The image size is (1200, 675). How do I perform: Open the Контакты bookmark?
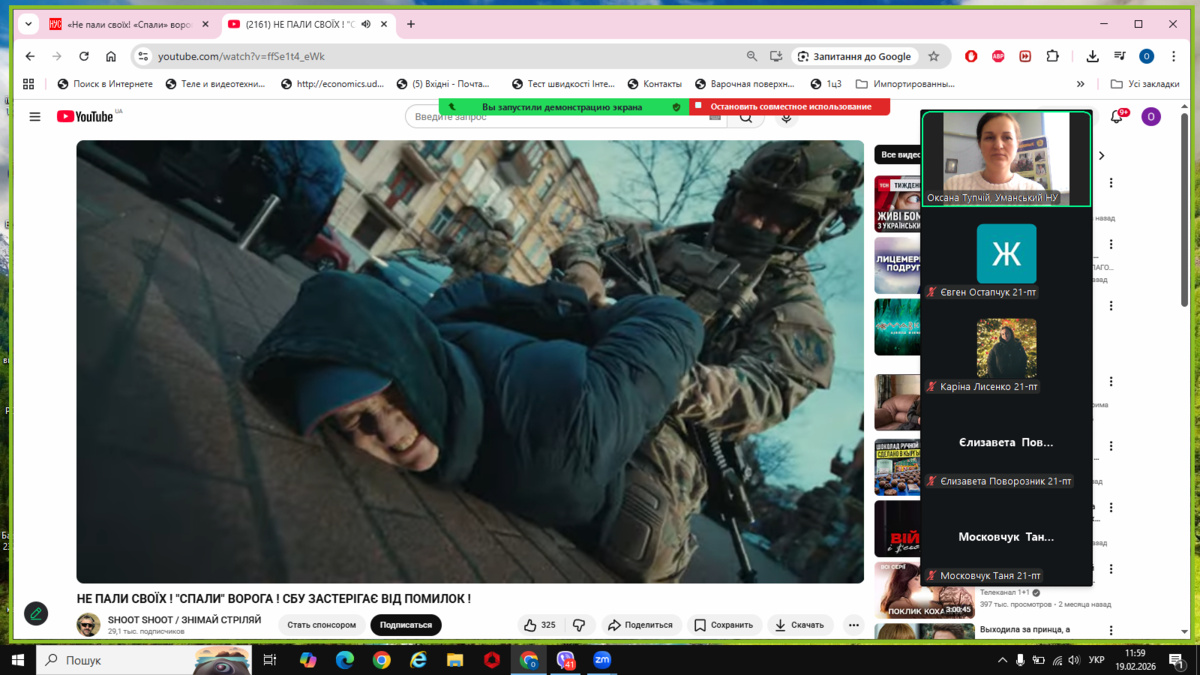(x=654, y=84)
